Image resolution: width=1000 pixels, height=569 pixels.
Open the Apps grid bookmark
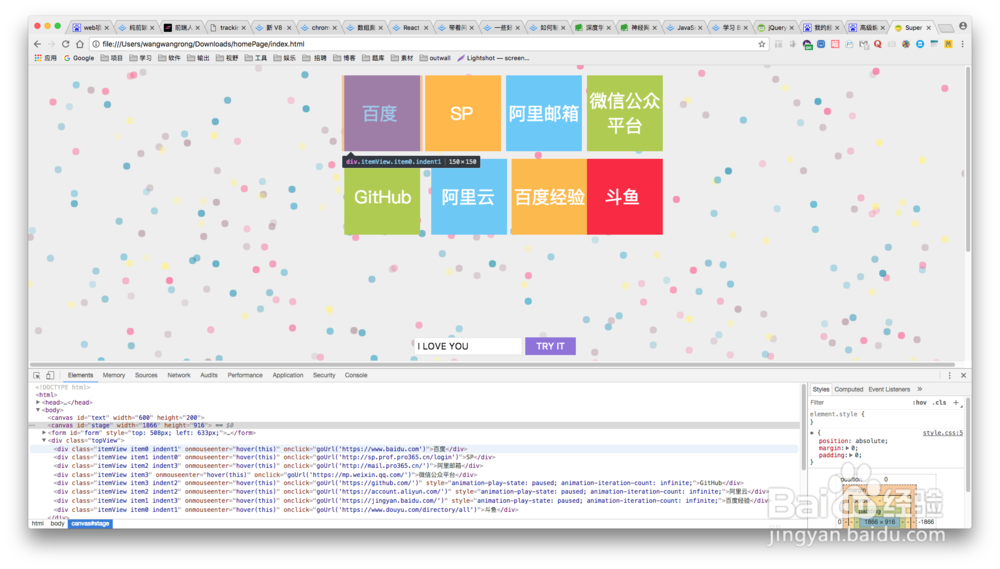pyautogui.click(x=45, y=58)
